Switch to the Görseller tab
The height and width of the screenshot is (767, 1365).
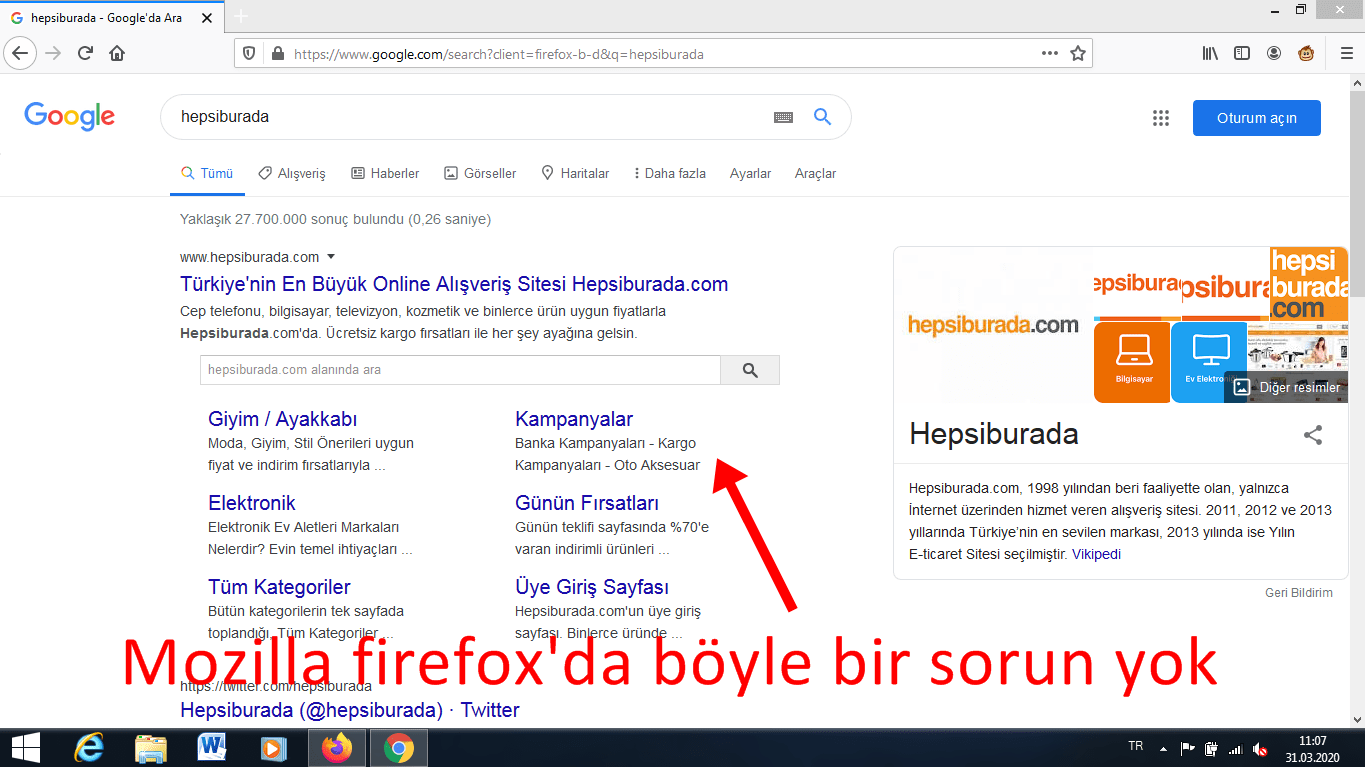point(480,173)
